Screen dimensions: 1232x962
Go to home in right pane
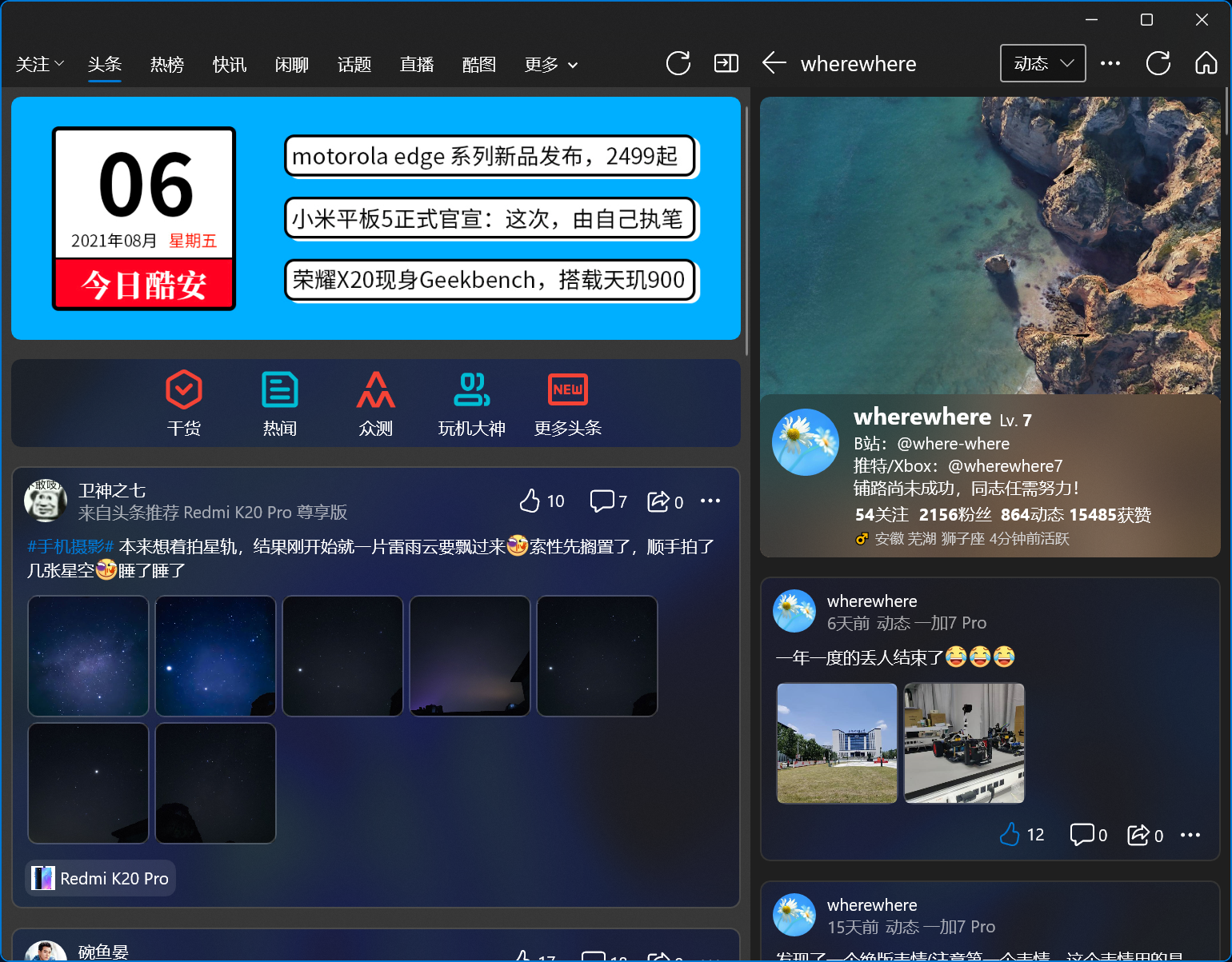1206,63
